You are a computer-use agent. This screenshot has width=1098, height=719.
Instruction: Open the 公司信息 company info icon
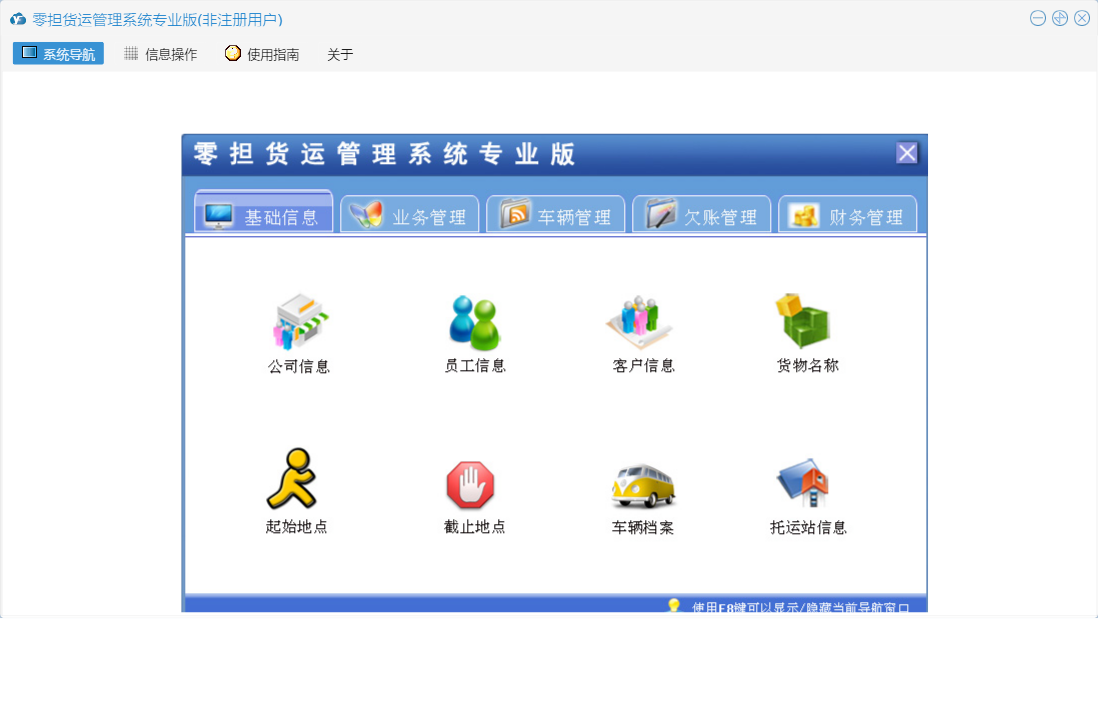click(x=299, y=323)
